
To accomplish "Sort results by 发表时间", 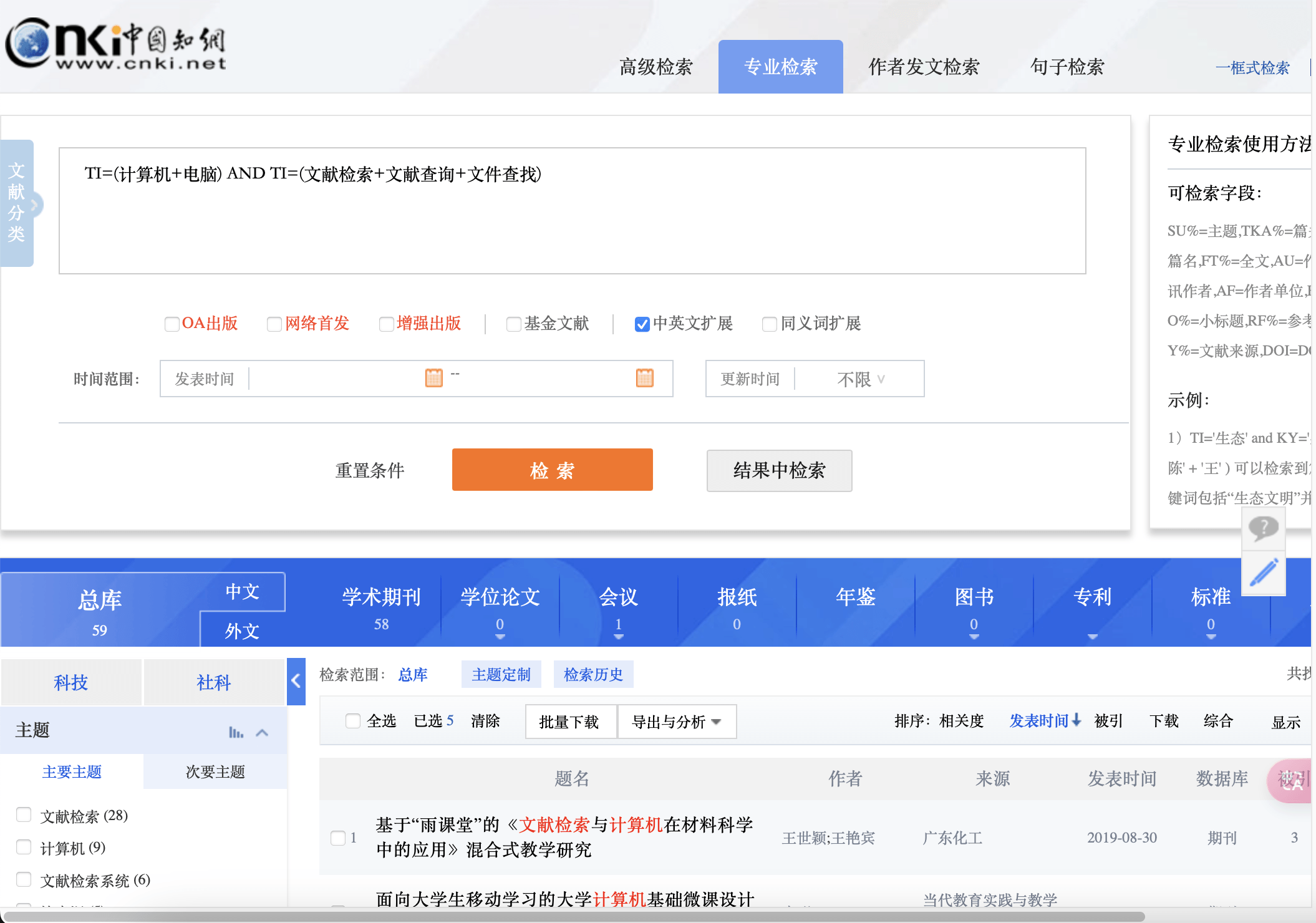I will click(1045, 721).
